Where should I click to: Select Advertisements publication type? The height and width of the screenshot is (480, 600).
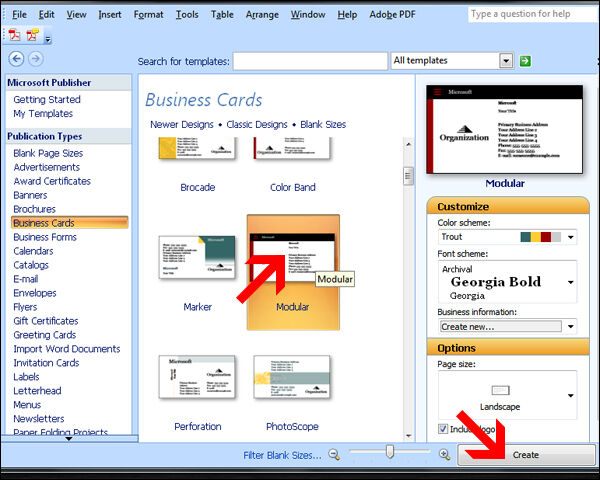click(47, 167)
